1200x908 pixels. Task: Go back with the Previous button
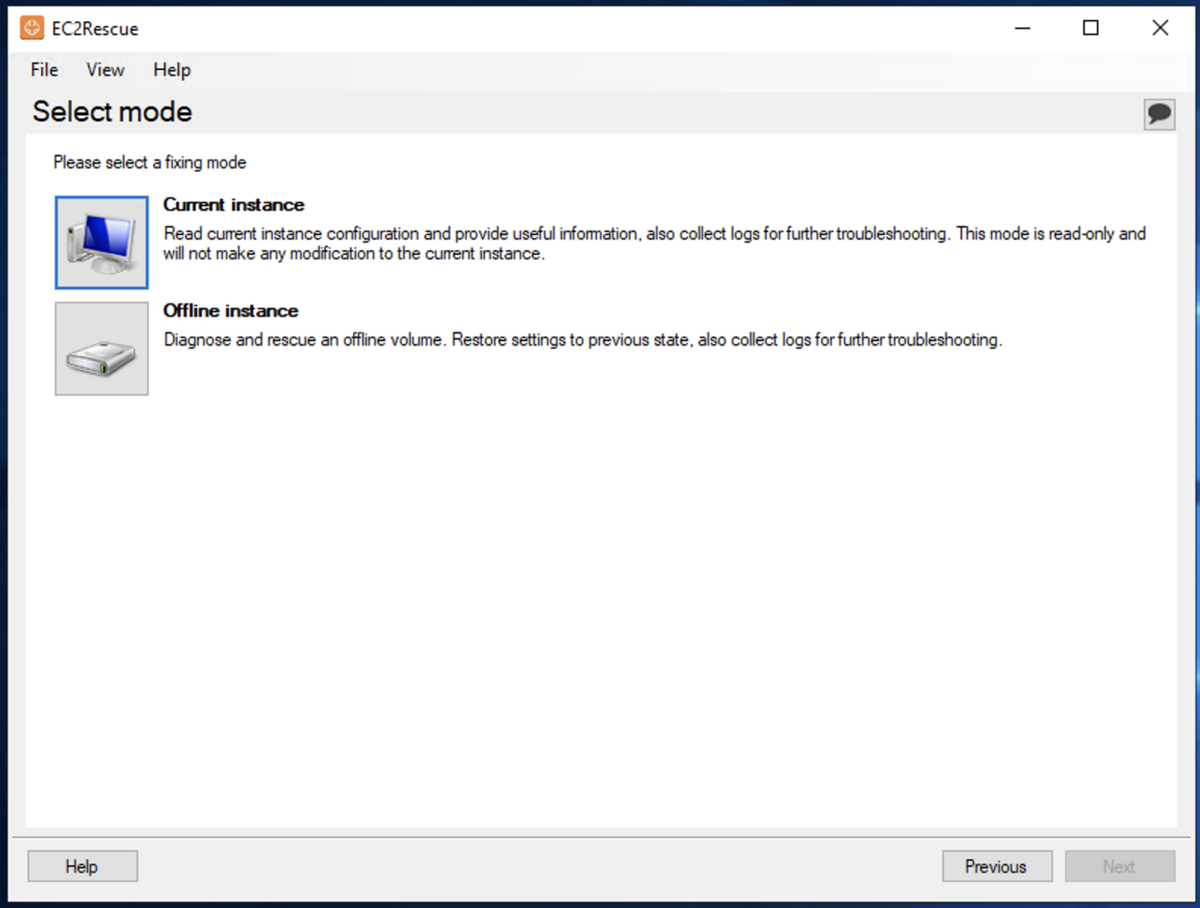pyautogui.click(x=997, y=866)
